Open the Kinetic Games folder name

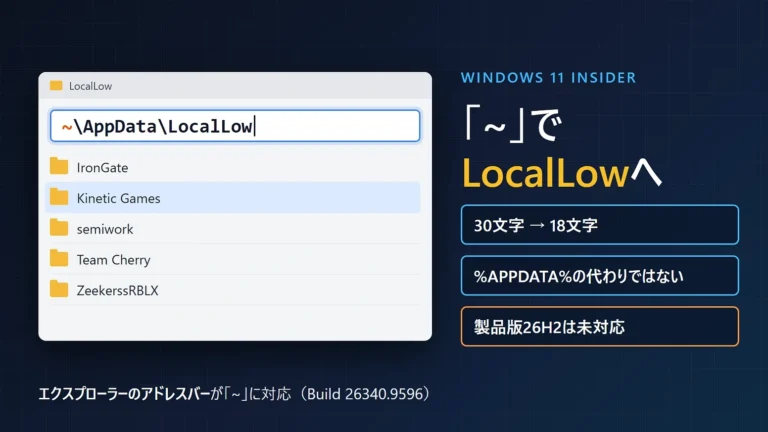point(119,198)
